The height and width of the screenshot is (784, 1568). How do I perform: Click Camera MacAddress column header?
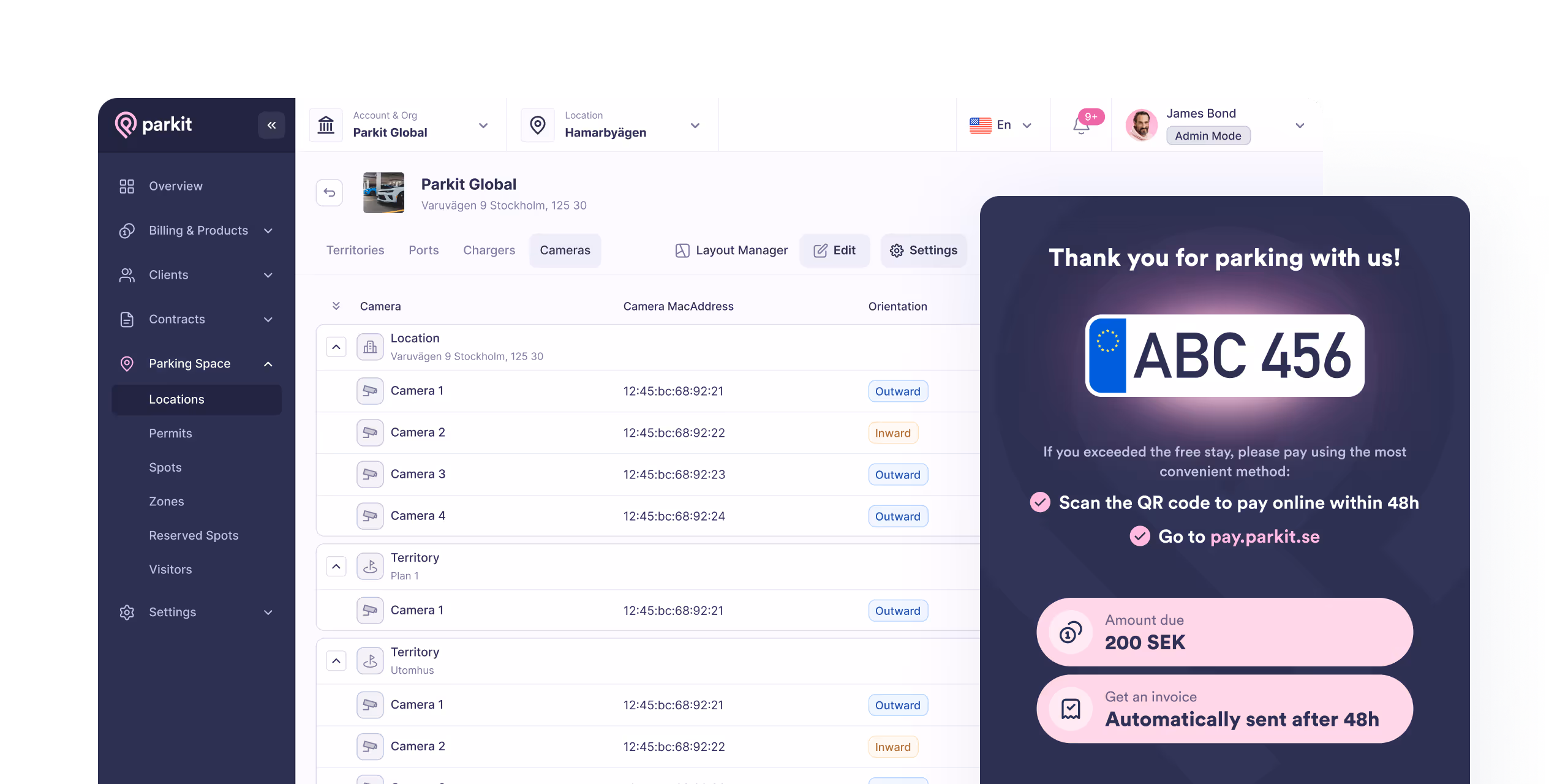678,306
